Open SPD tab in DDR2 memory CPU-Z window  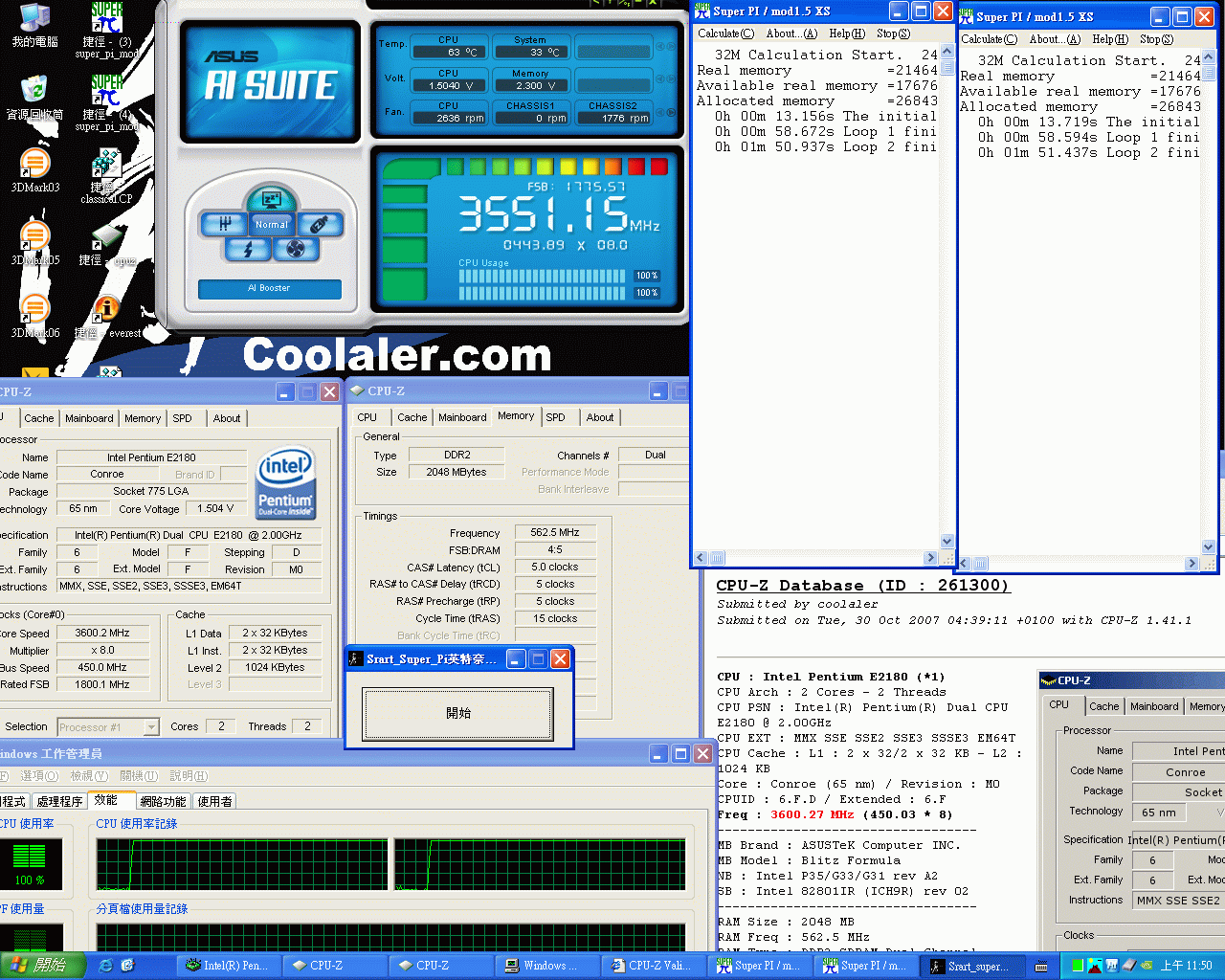click(x=555, y=417)
